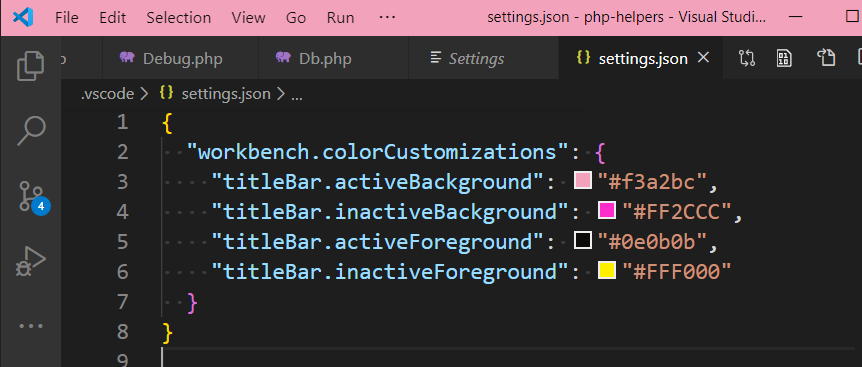Switch to the Settings tab

coord(483,58)
